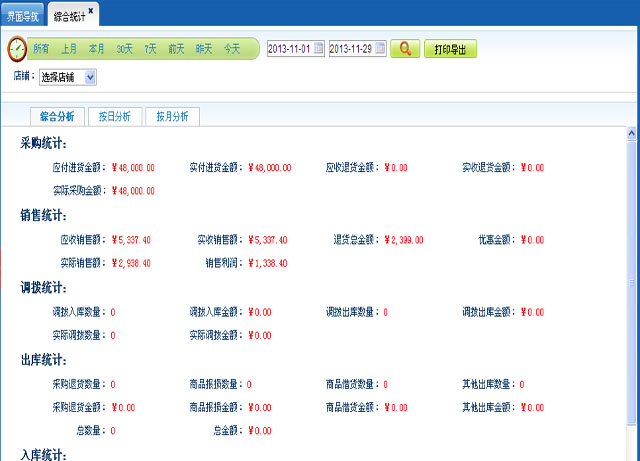The image size is (640, 461).
Task: Filter by 本月 time range
Action: point(96,49)
